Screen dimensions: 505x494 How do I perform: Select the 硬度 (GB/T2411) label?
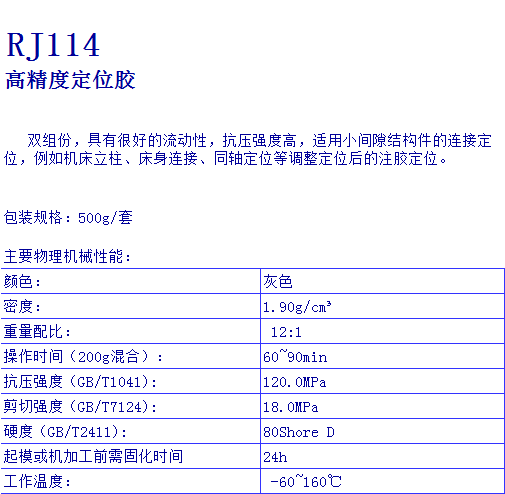65,432
